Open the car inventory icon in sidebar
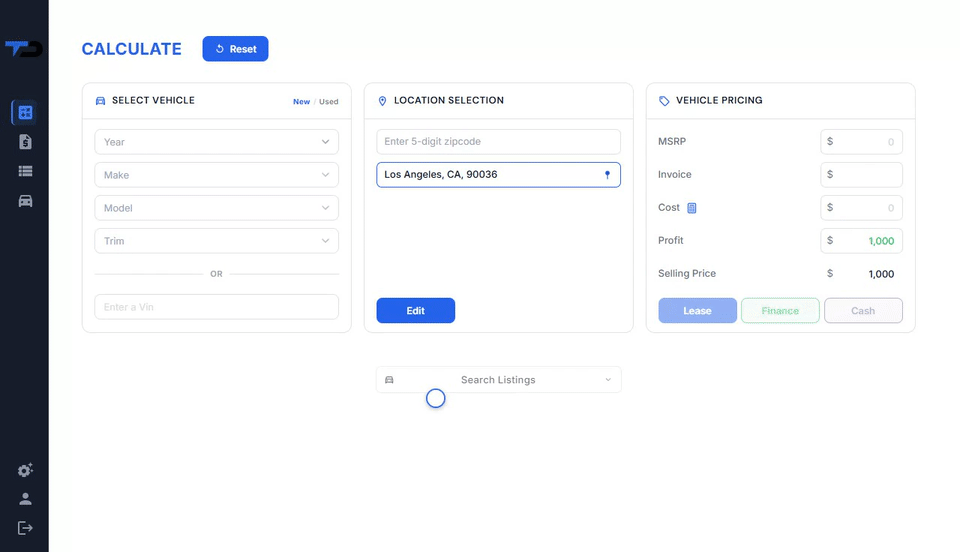The image size is (960, 552). click(x=25, y=201)
